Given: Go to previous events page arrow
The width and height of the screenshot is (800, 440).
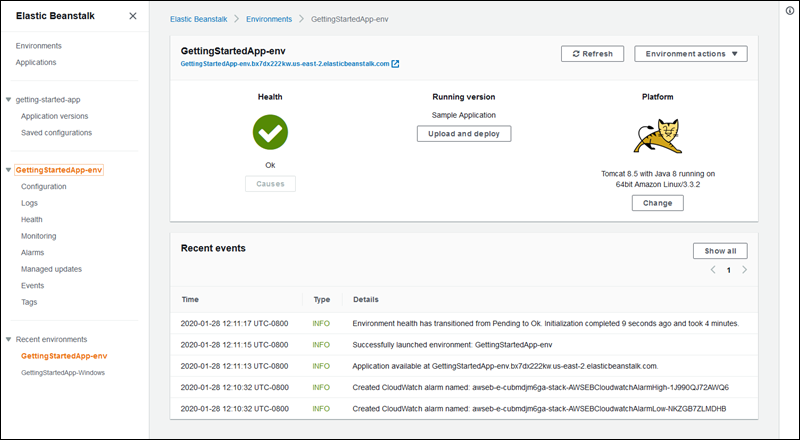Looking at the screenshot, I should (713, 270).
